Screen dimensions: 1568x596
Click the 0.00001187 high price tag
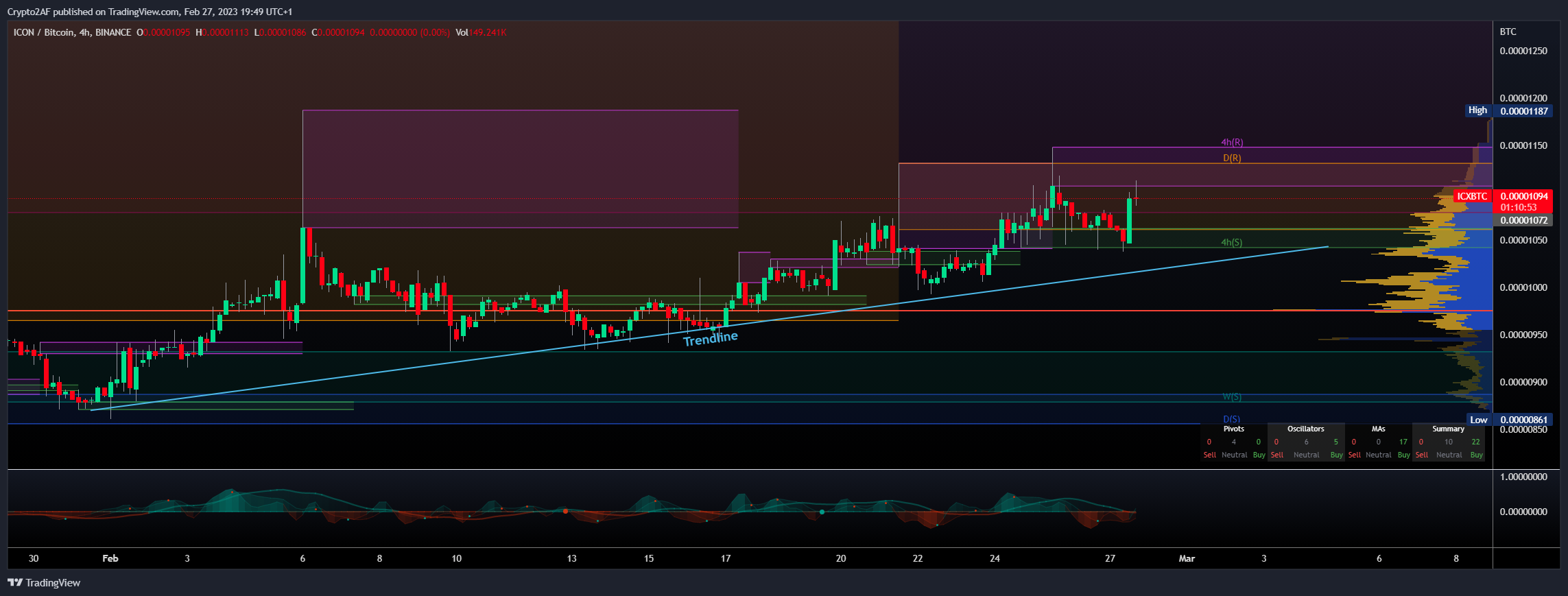point(1523,111)
